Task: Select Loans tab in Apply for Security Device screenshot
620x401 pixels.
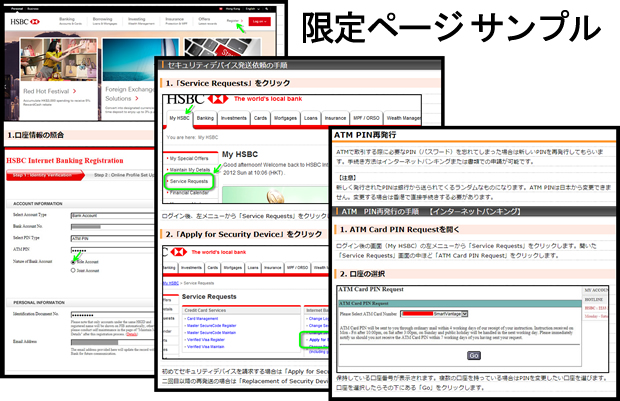Action: point(253,268)
